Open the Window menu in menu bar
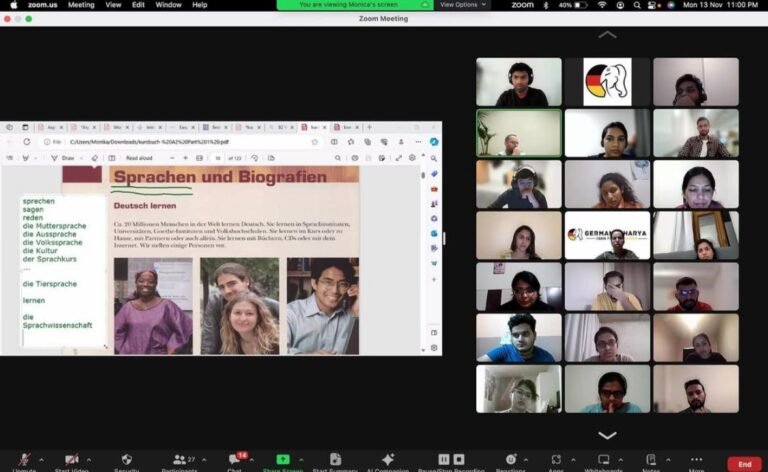The height and width of the screenshot is (472, 768). pyautogui.click(x=168, y=5)
